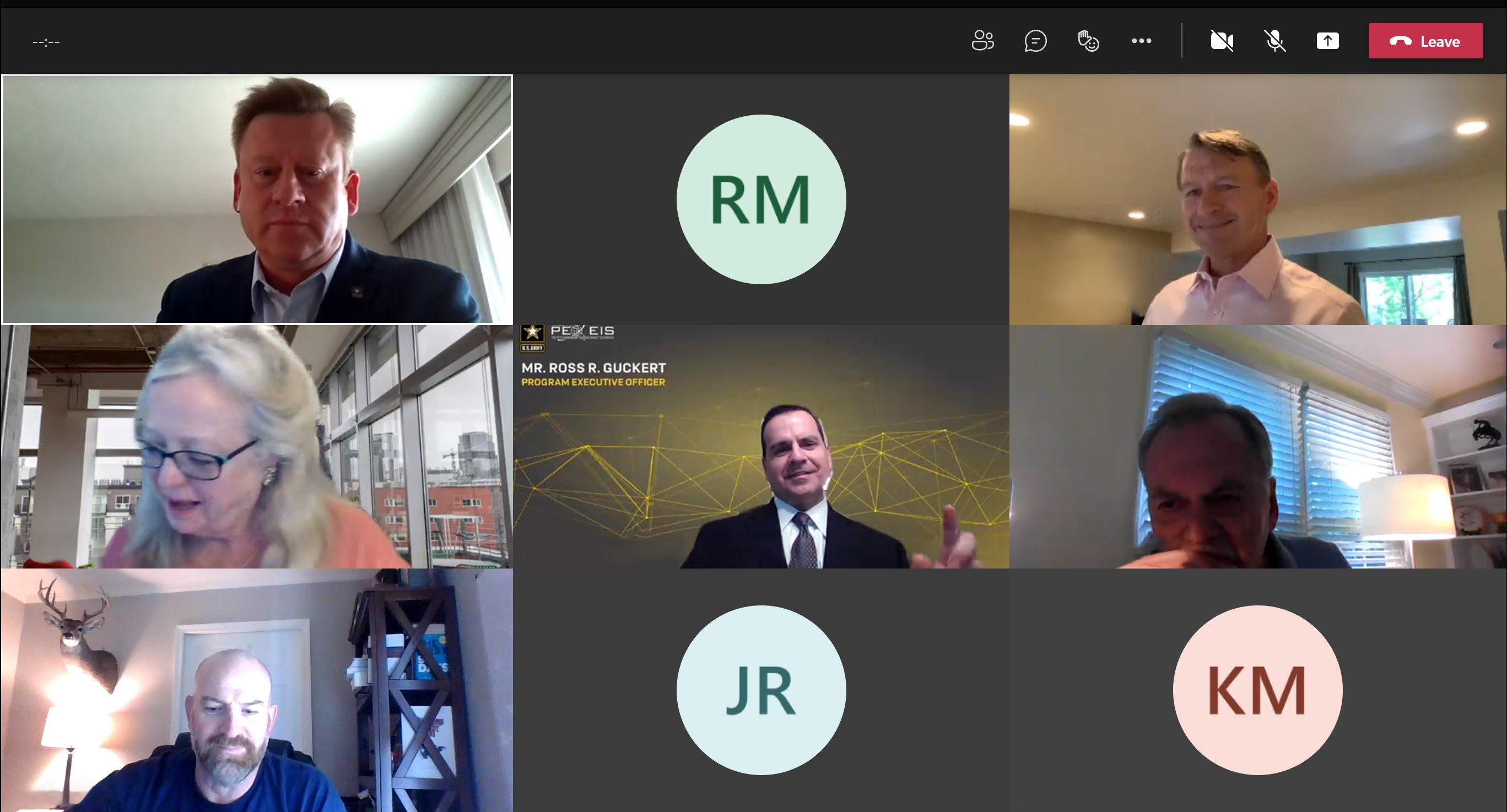This screenshot has width=1507, height=812.
Task: Open the More actions ellipsis menu
Action: [1141, 41]
